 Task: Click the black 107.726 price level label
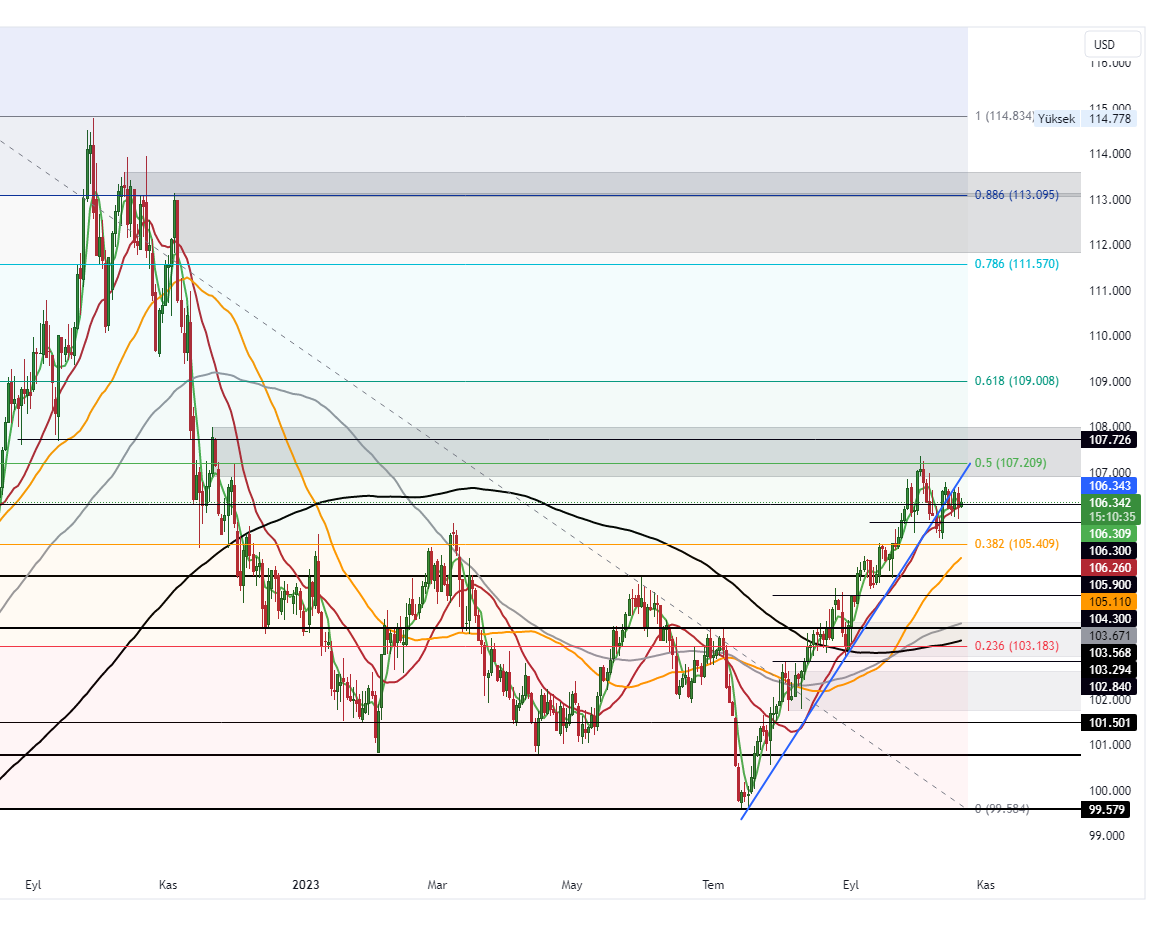tap(1110, 439)
